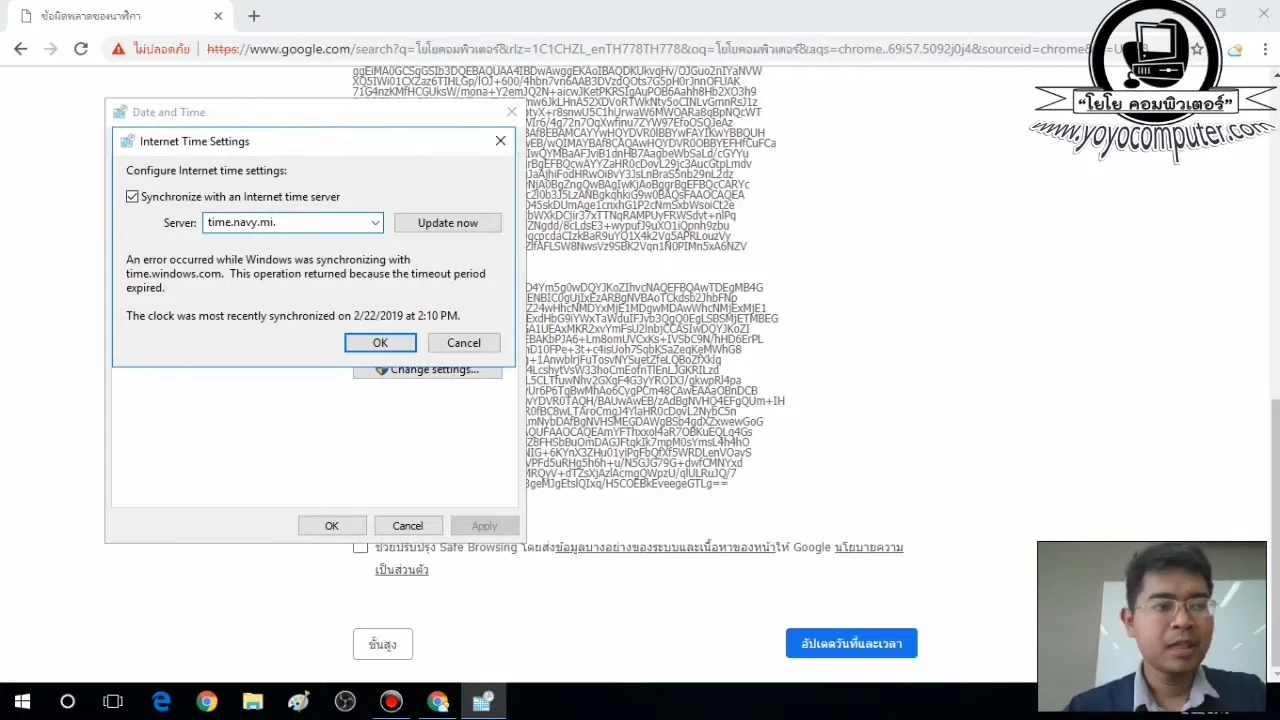
Task: Bookmark the page using the star icon
Action: [1197, 49]
